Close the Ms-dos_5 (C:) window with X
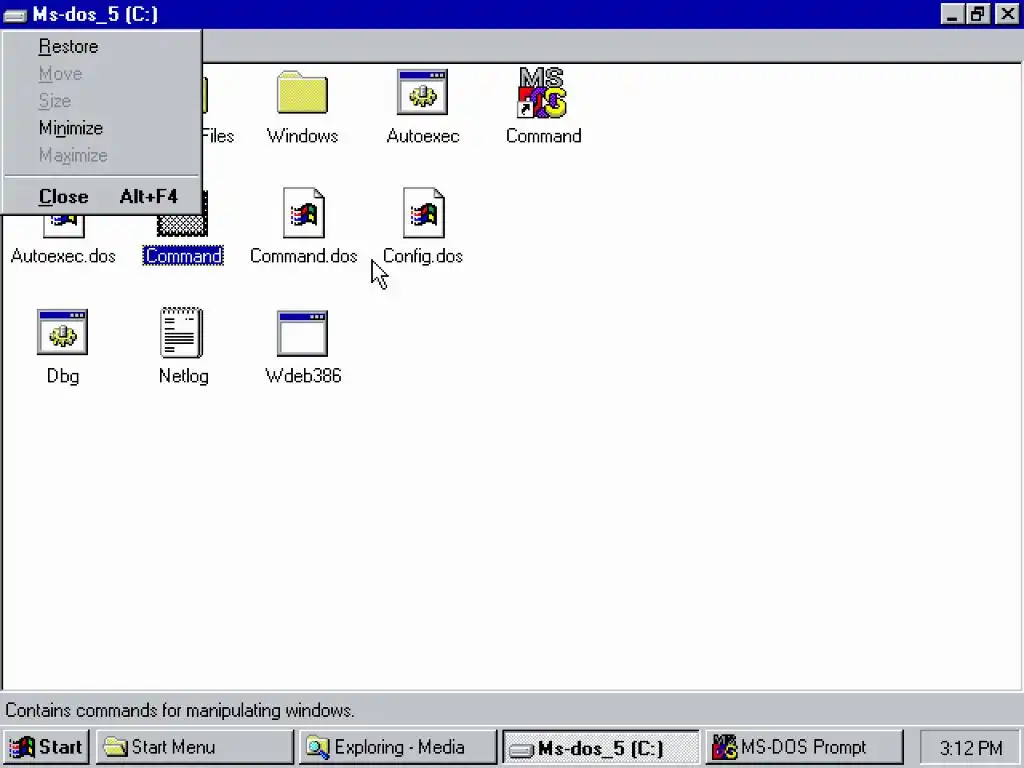The height and width of the screenshot is (768, 1024). click(1007, 14)
